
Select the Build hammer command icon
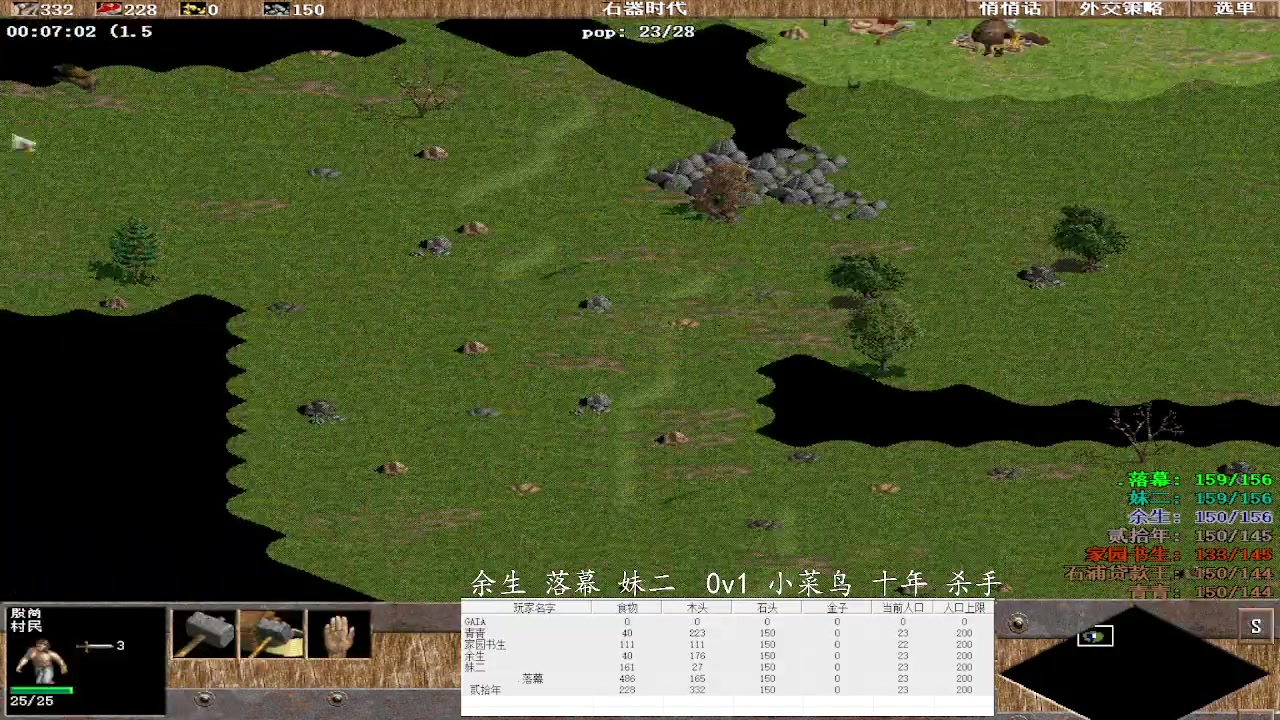(204, 633)
